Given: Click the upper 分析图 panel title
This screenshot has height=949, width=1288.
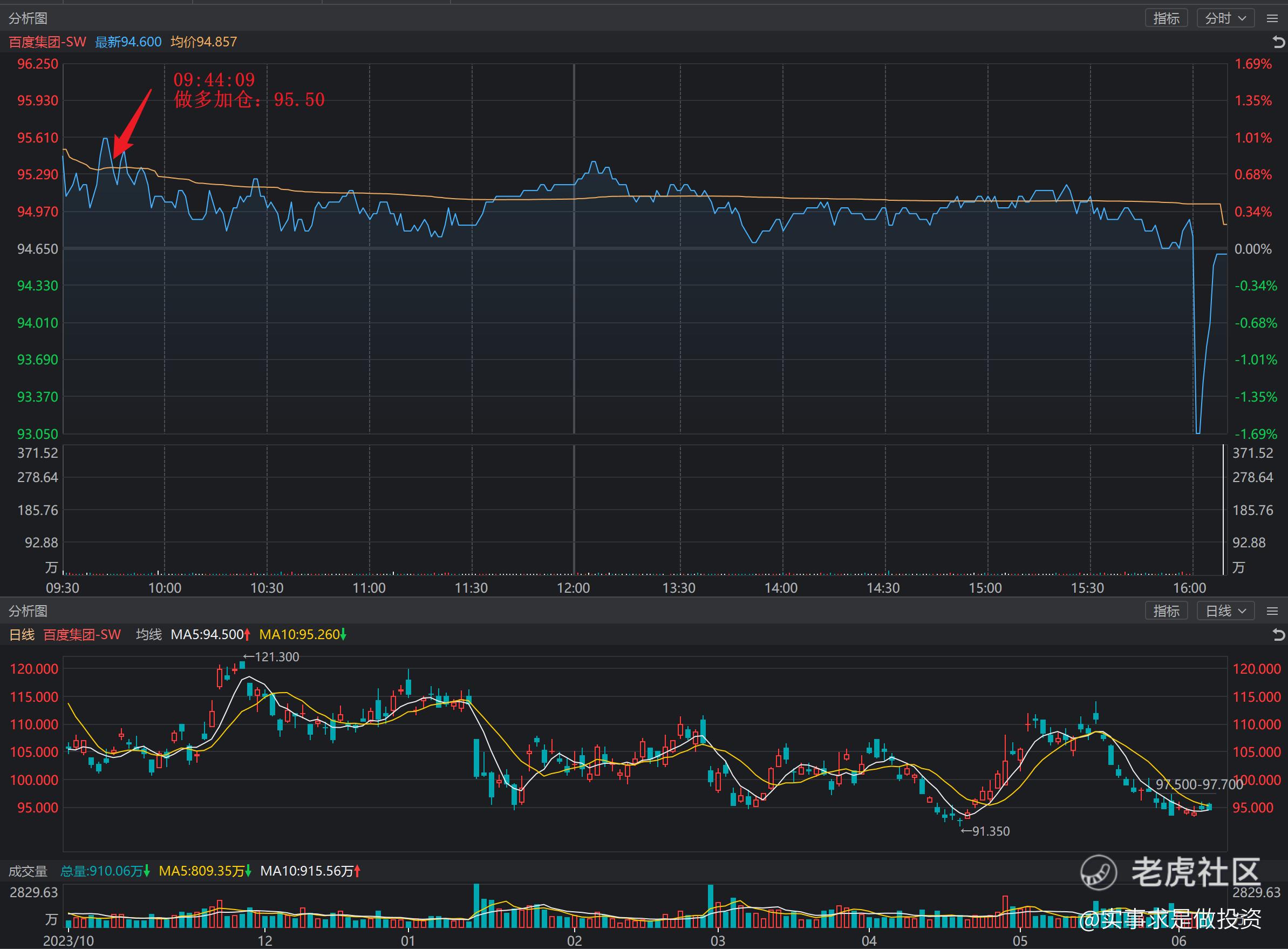Looking at the screenshot, I should pos(28,18).
